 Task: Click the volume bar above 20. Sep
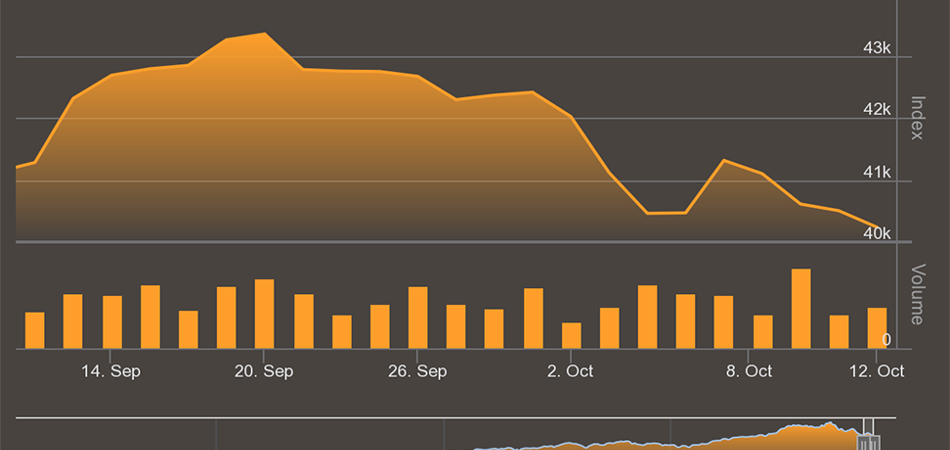265,314
